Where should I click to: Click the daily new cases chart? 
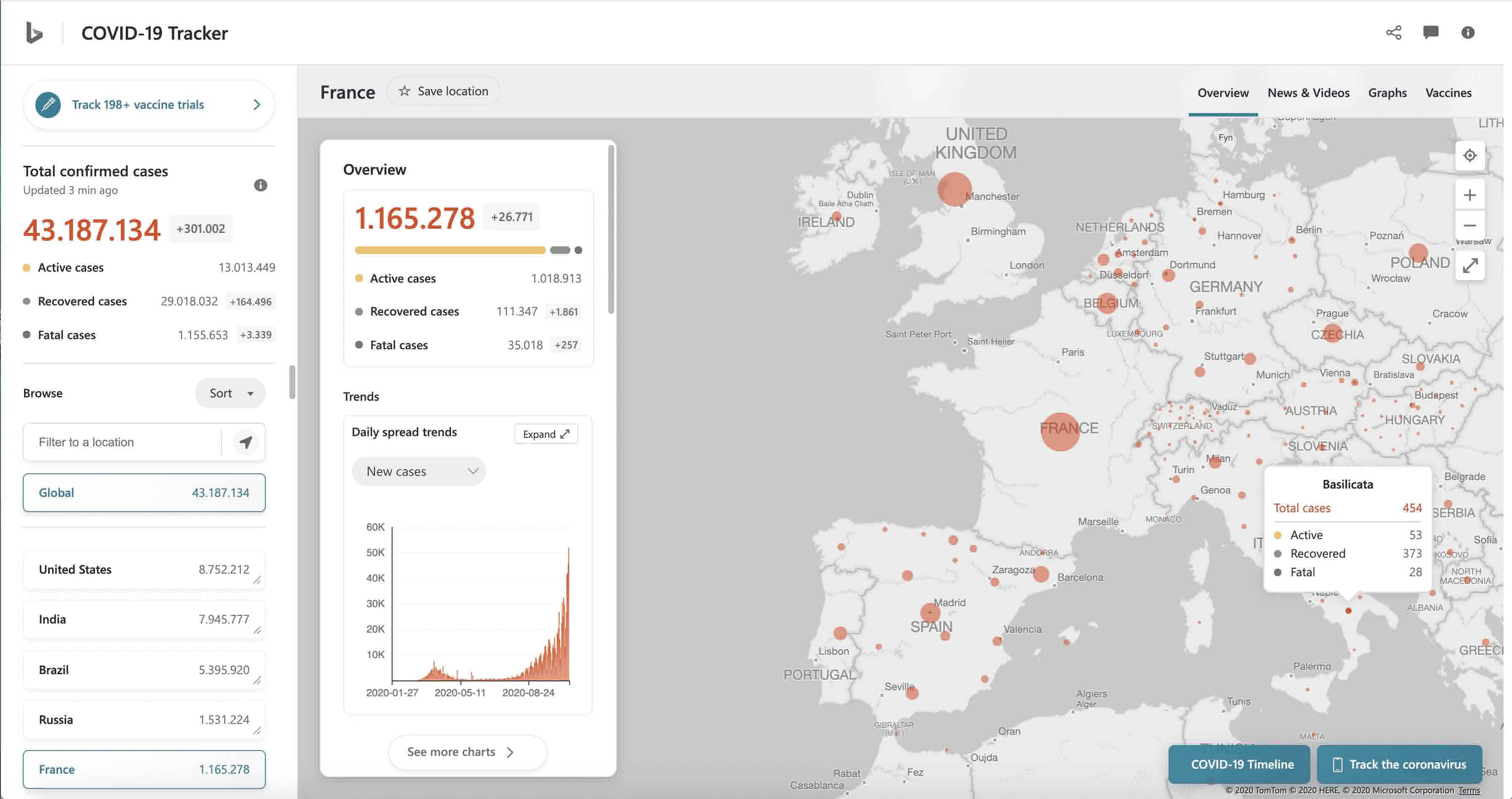click(x=481, y=605)
